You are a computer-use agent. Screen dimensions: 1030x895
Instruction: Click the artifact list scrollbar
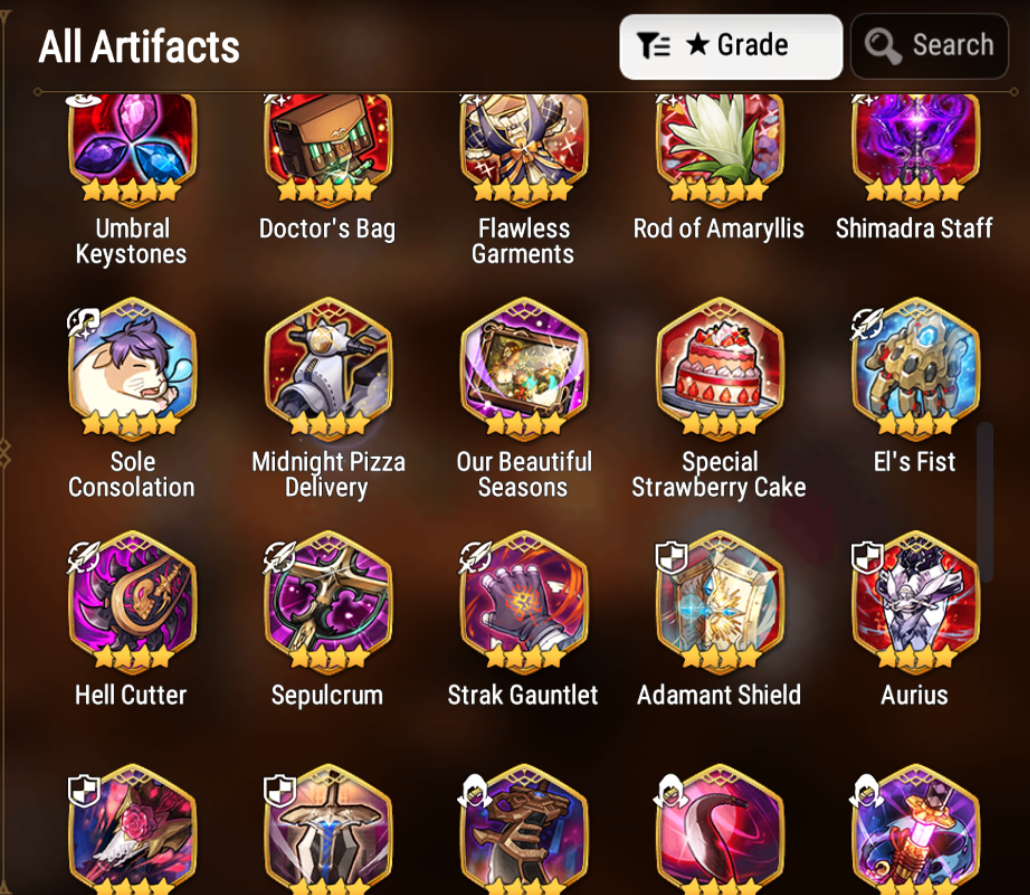[985, 502]
